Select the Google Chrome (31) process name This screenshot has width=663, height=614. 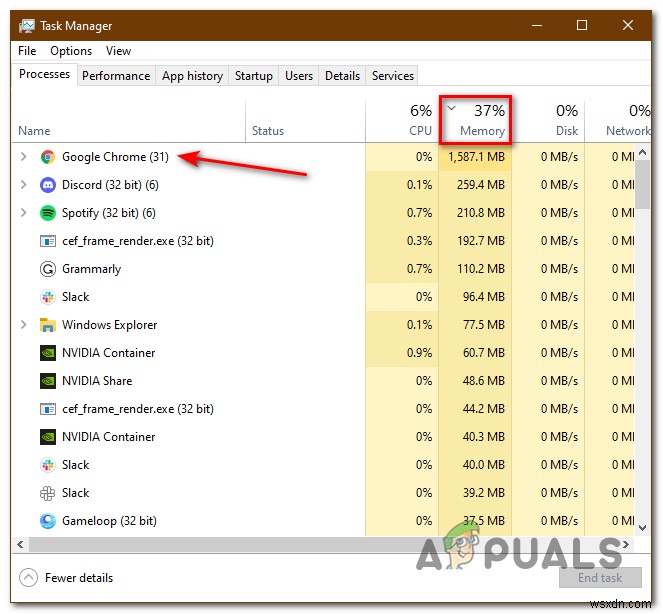tap(115, 157)
